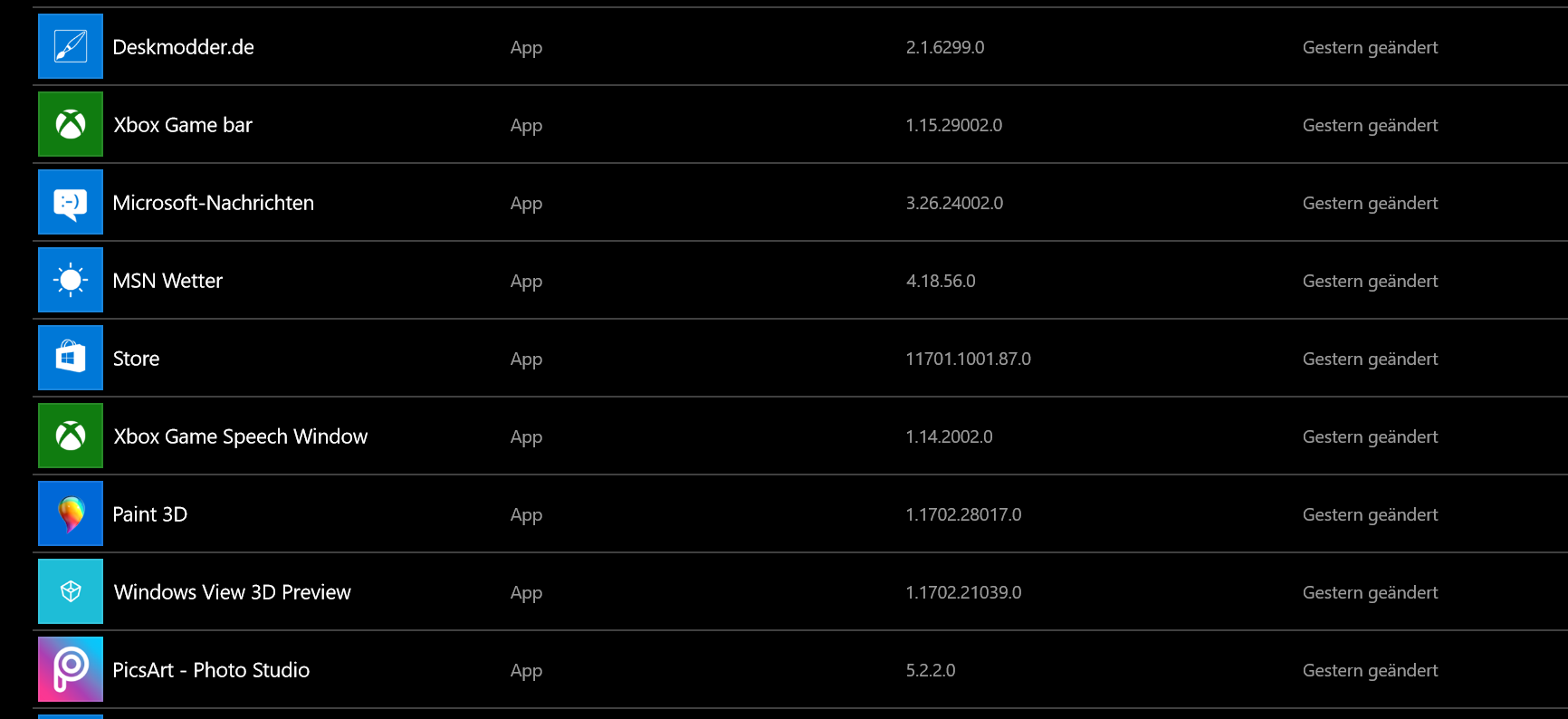Open the Store shopping bag icon

[71, 358]
